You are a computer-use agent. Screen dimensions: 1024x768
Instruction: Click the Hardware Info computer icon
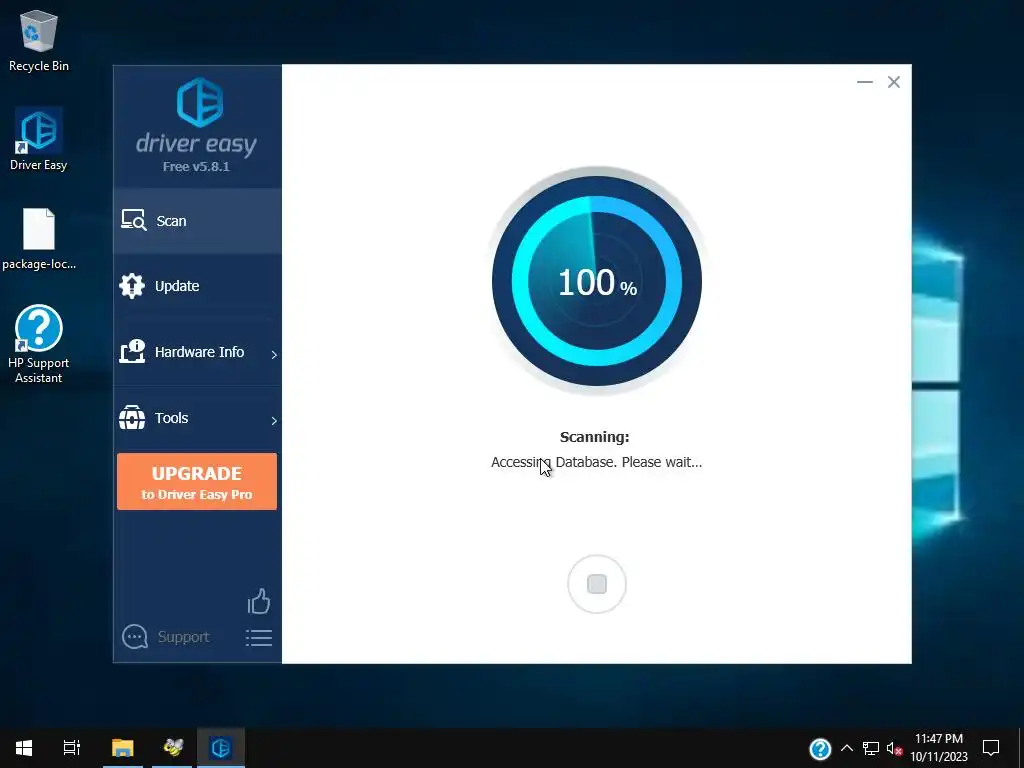pos(132,351)
